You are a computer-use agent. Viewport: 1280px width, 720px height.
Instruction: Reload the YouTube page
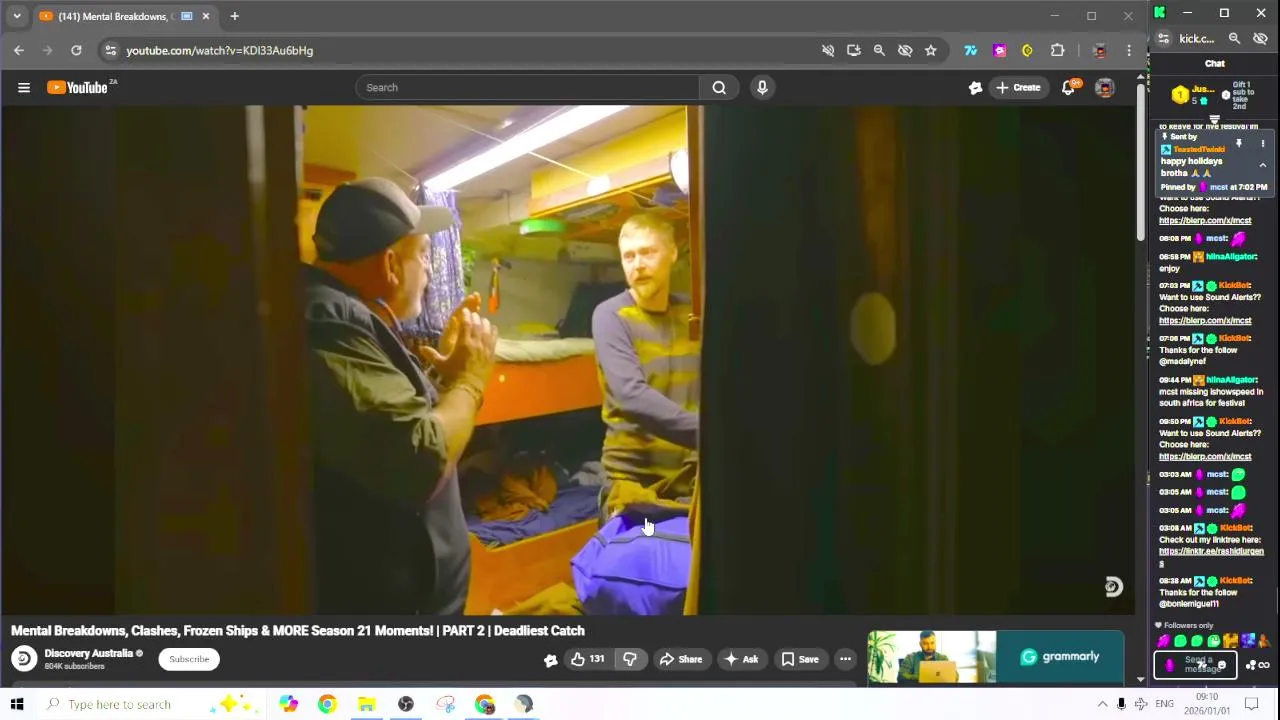tap(76, 50)
